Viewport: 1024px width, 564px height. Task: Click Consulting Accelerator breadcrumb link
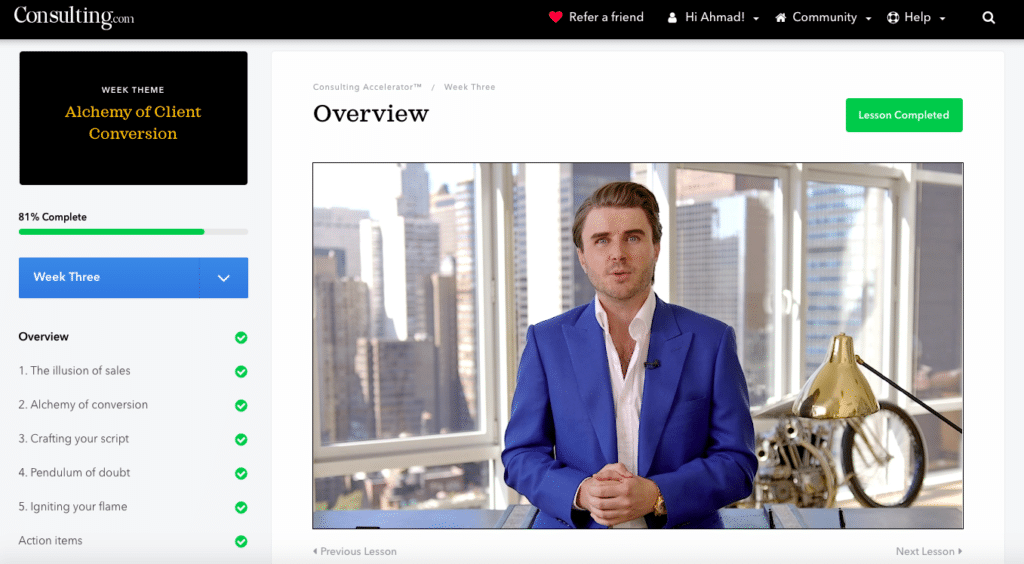click(367, 87)
